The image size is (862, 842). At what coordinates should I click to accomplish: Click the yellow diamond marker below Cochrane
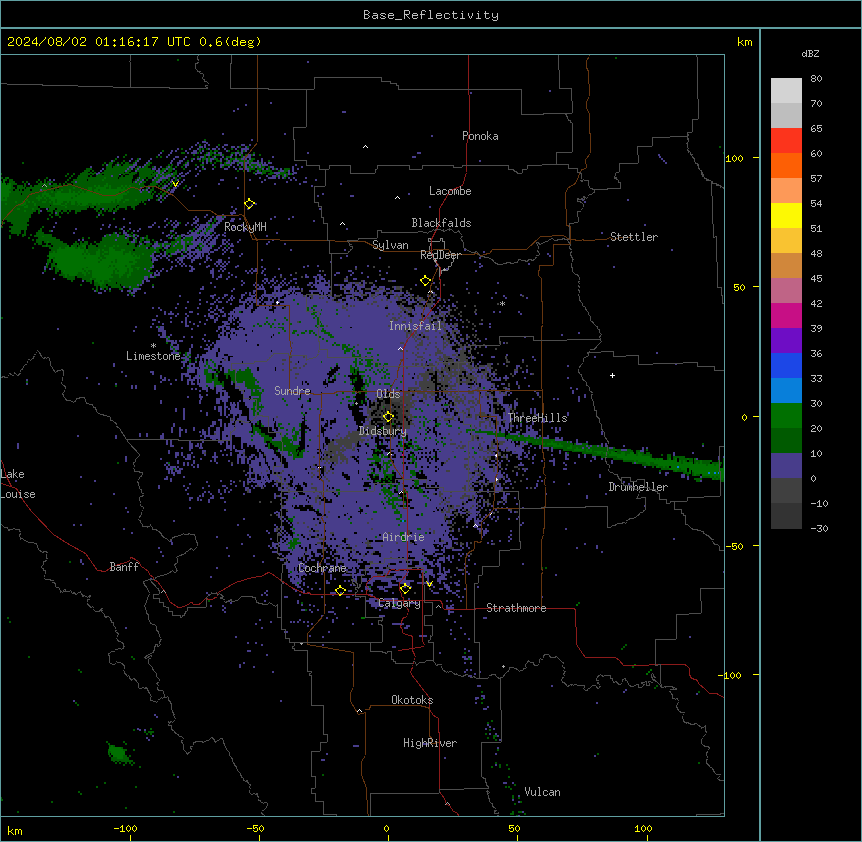340,590
